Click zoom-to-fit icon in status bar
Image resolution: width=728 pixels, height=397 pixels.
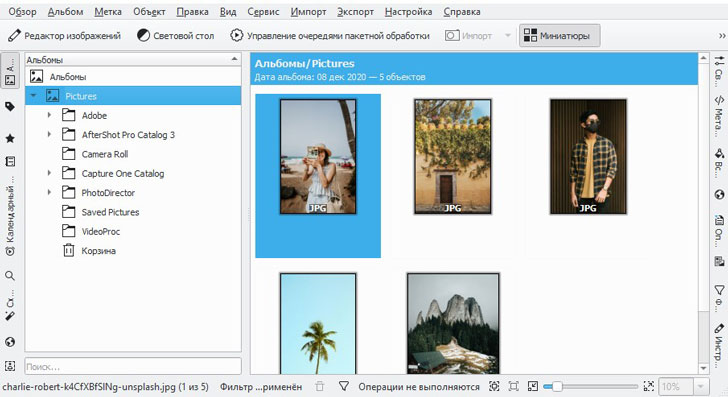[x=494, y=386]
